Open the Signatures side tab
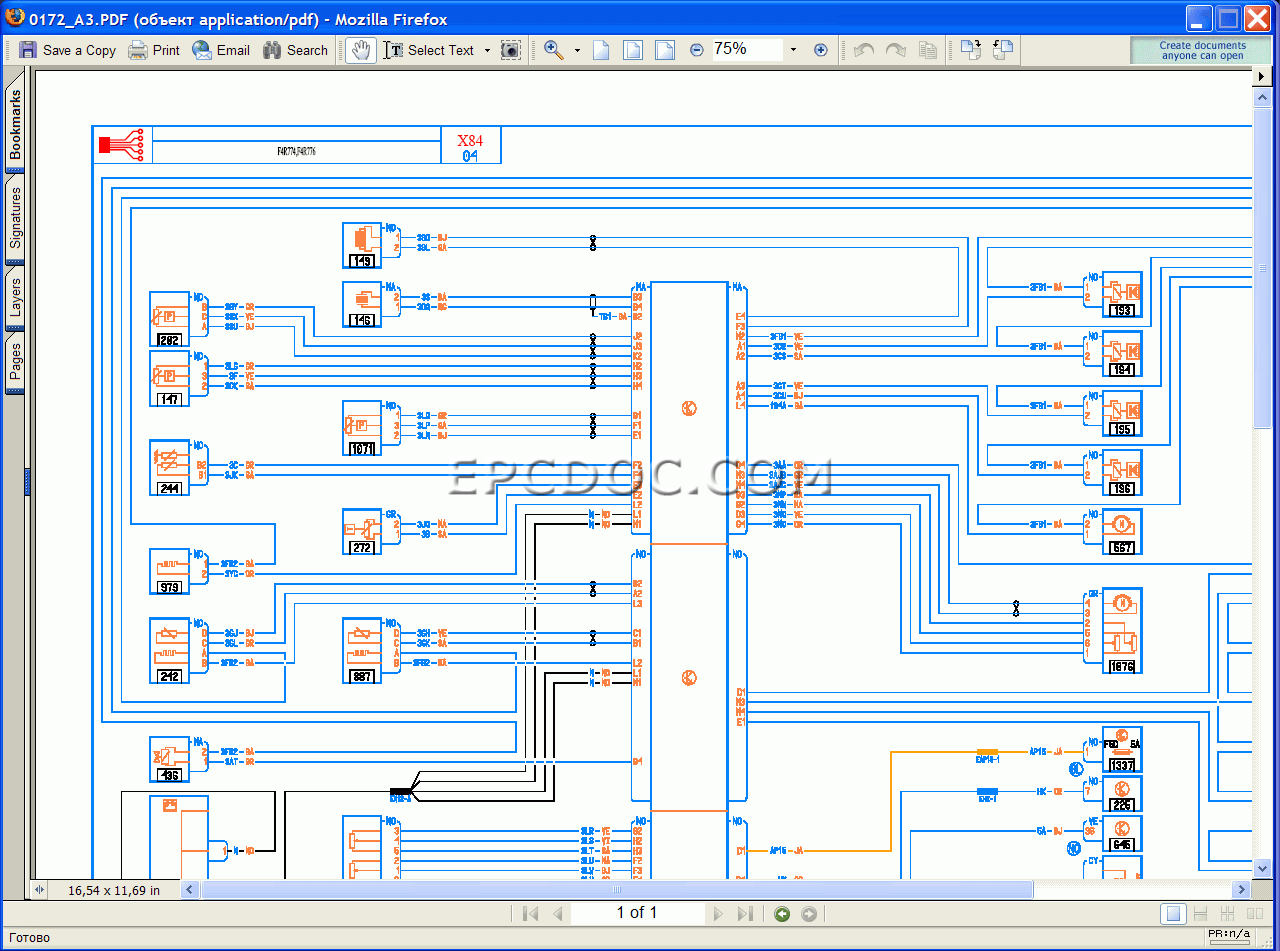 [x=15, y=218]
